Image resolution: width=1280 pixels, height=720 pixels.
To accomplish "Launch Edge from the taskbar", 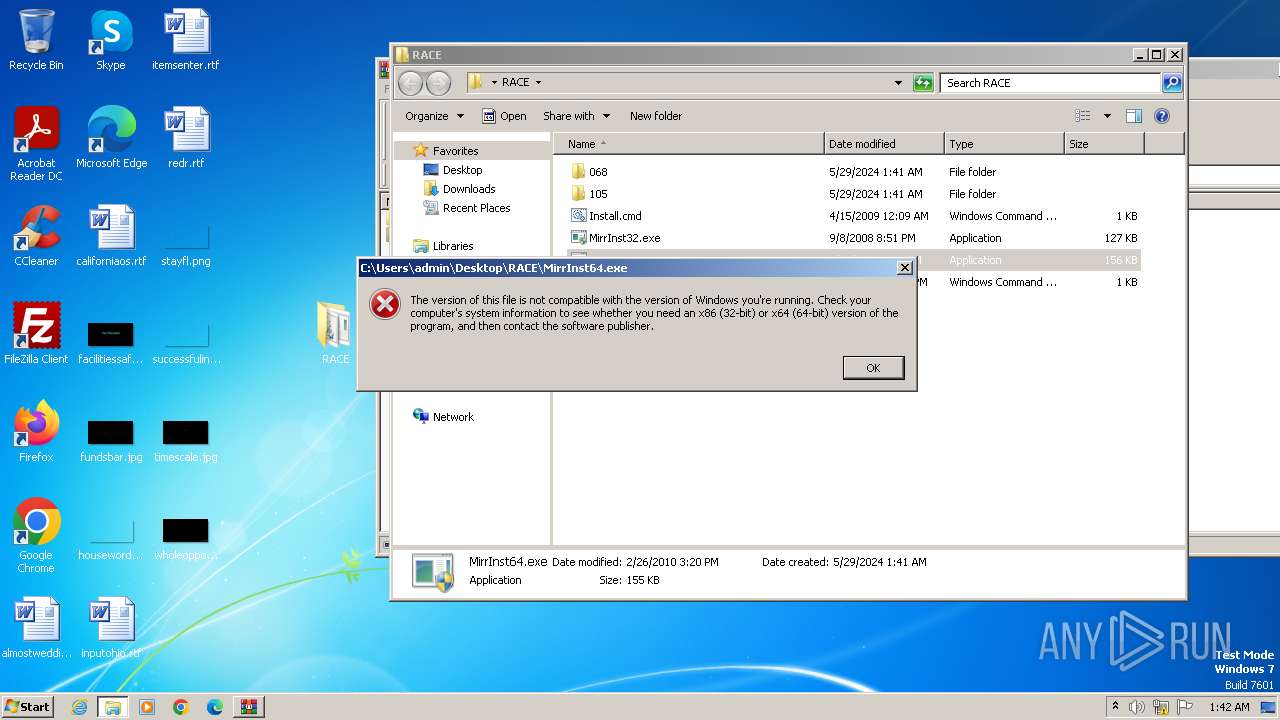I will (215, 707).
